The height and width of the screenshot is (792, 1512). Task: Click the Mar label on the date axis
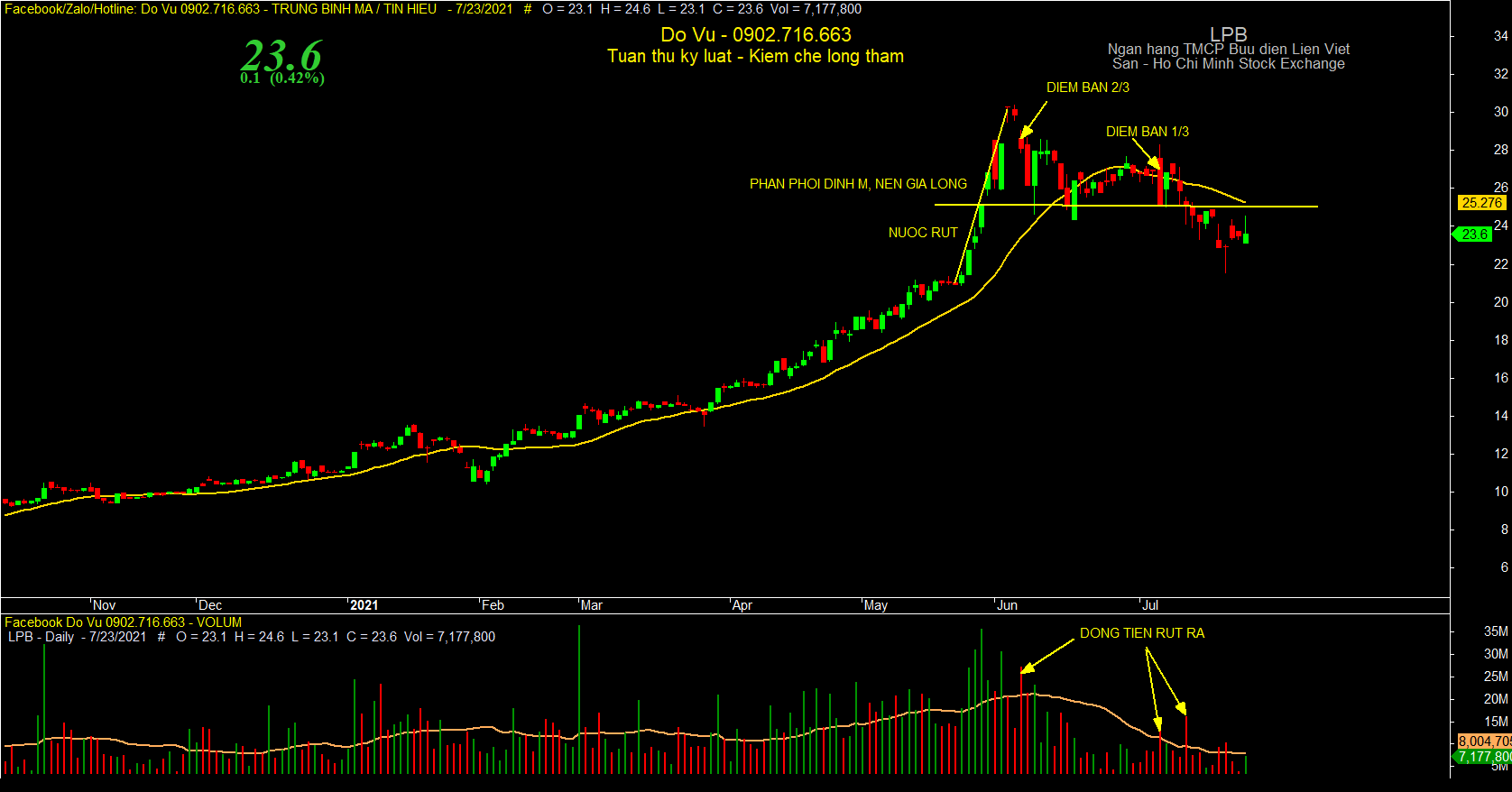[592, 605]
